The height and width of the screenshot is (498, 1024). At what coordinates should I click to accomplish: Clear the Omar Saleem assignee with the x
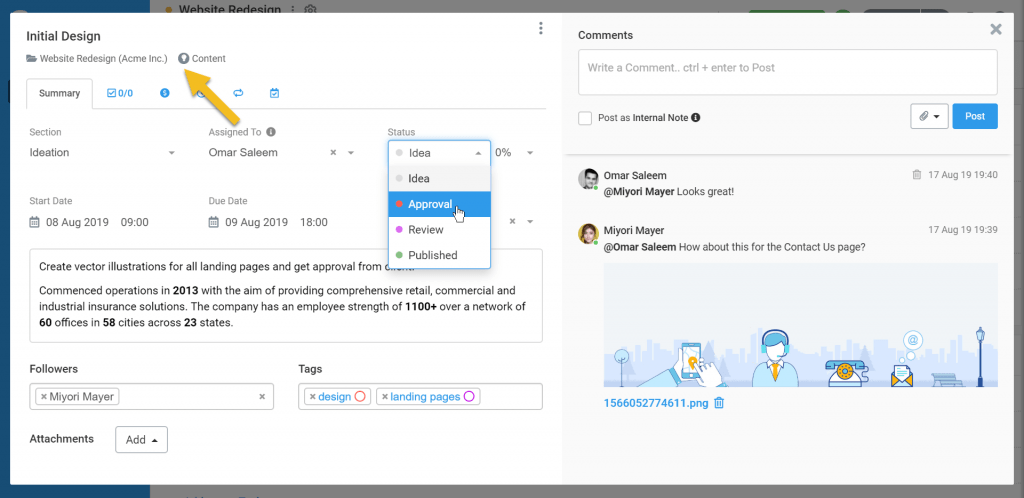[x=333, y=153]
